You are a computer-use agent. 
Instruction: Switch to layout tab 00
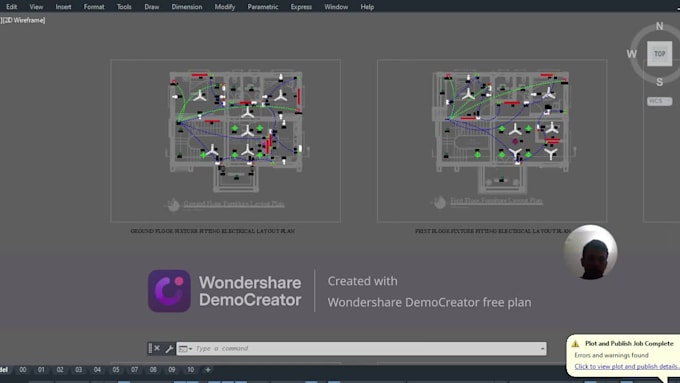23,370
